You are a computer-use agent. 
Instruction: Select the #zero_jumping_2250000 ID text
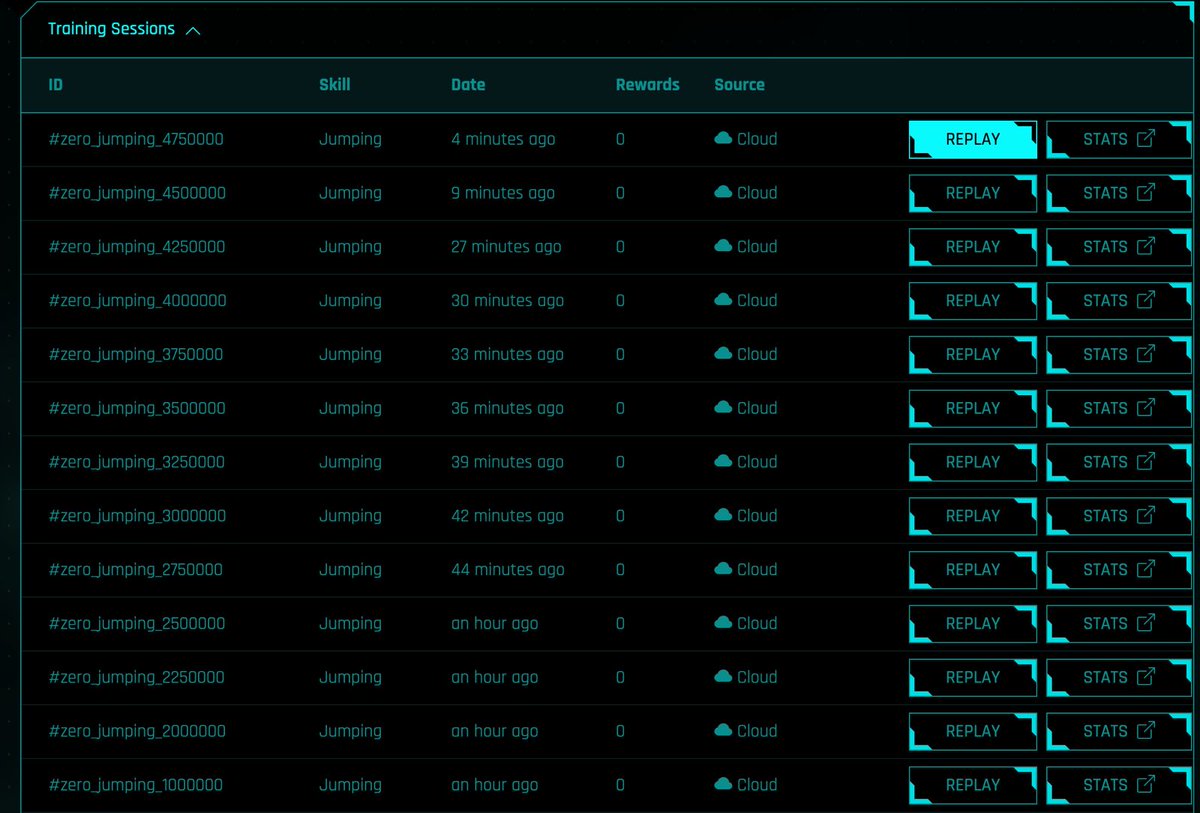[x=136, y=678]
